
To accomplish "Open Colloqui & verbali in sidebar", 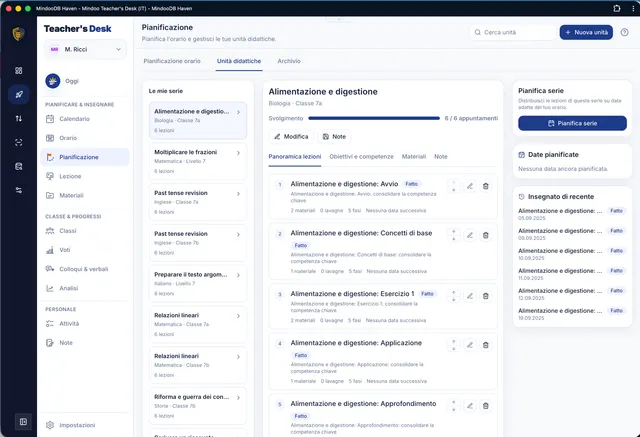I will [x=84, y=269].
